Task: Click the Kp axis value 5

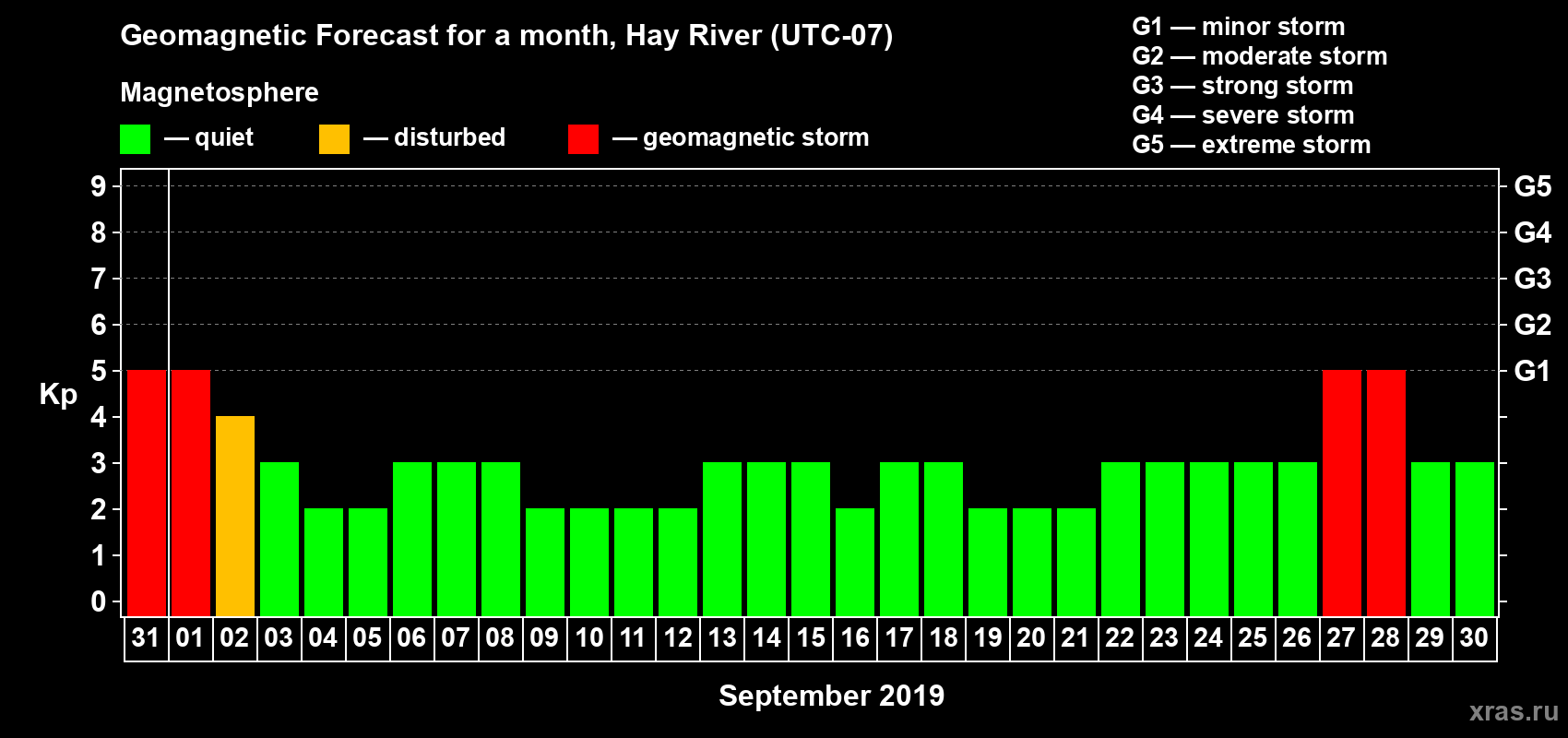Action: point(99,371)
